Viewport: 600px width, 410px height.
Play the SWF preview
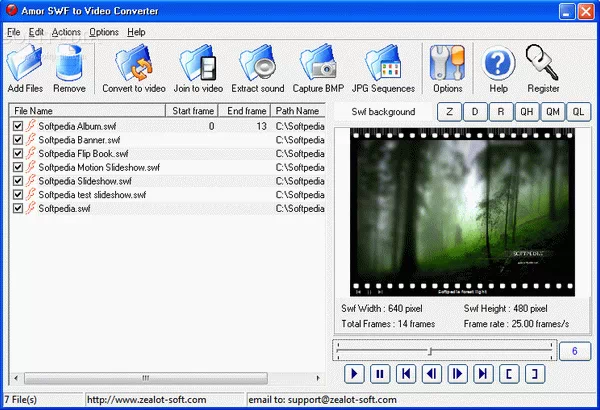pos(354,374)
